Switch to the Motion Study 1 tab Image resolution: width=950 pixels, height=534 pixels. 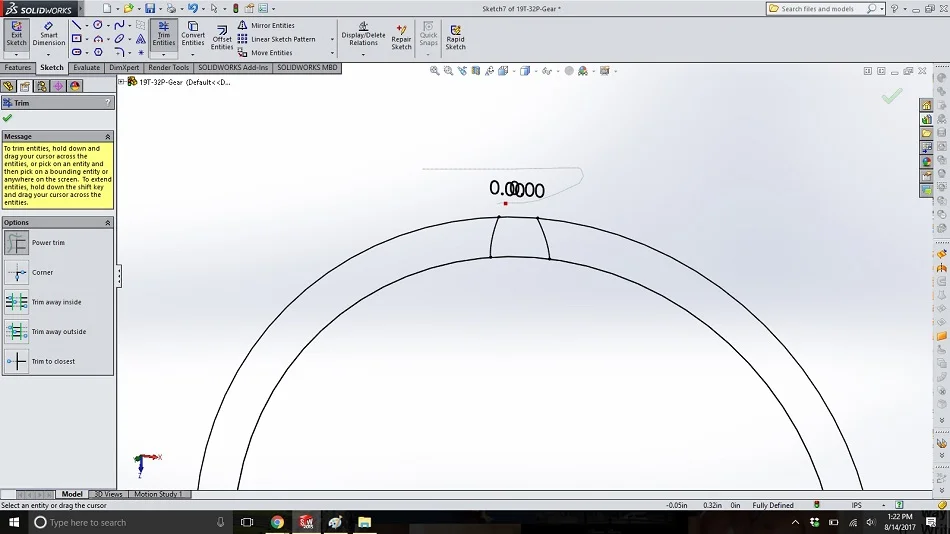pyautogui.click(x=158, y=494)
